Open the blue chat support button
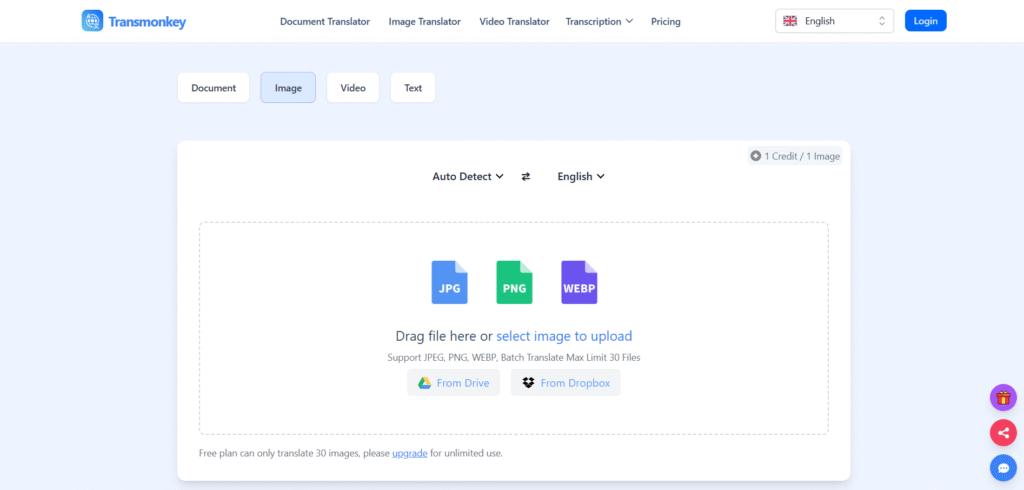This screenshot has width=1024, height=490. (x=1003, y=468)
